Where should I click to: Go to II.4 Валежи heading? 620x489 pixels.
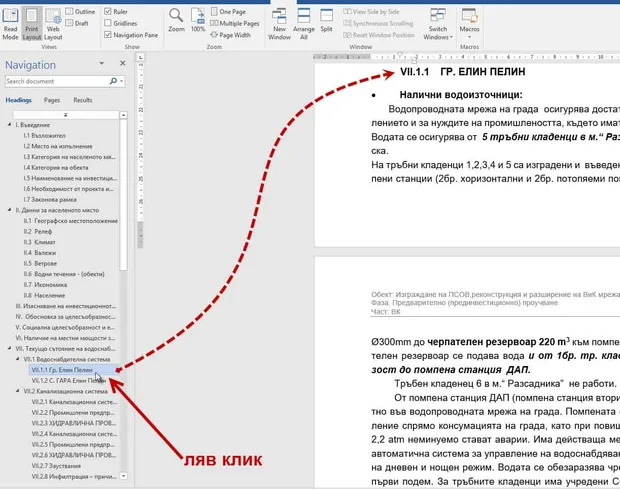coord(40,253)
